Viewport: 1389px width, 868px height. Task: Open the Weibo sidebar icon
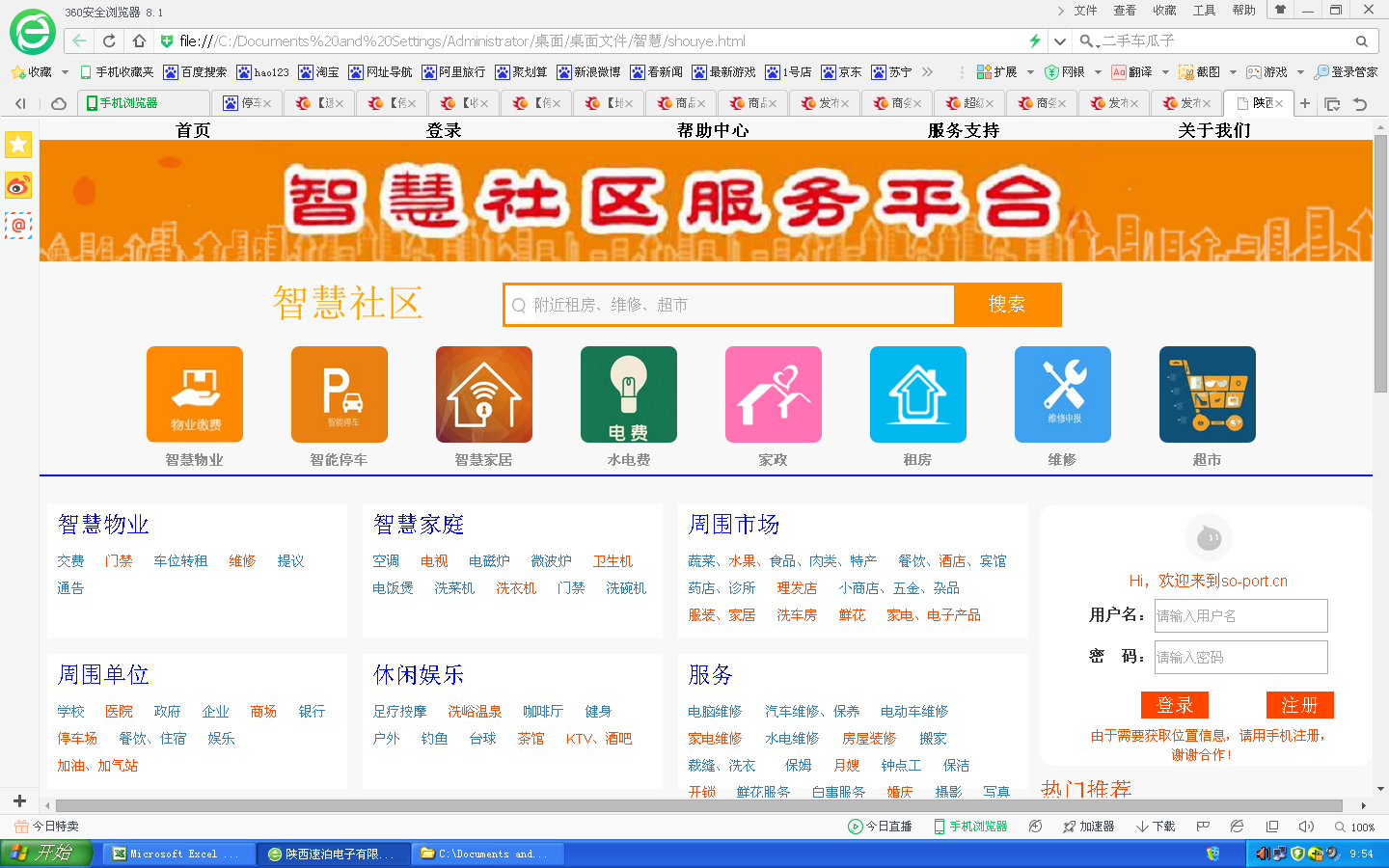(18, 185)
